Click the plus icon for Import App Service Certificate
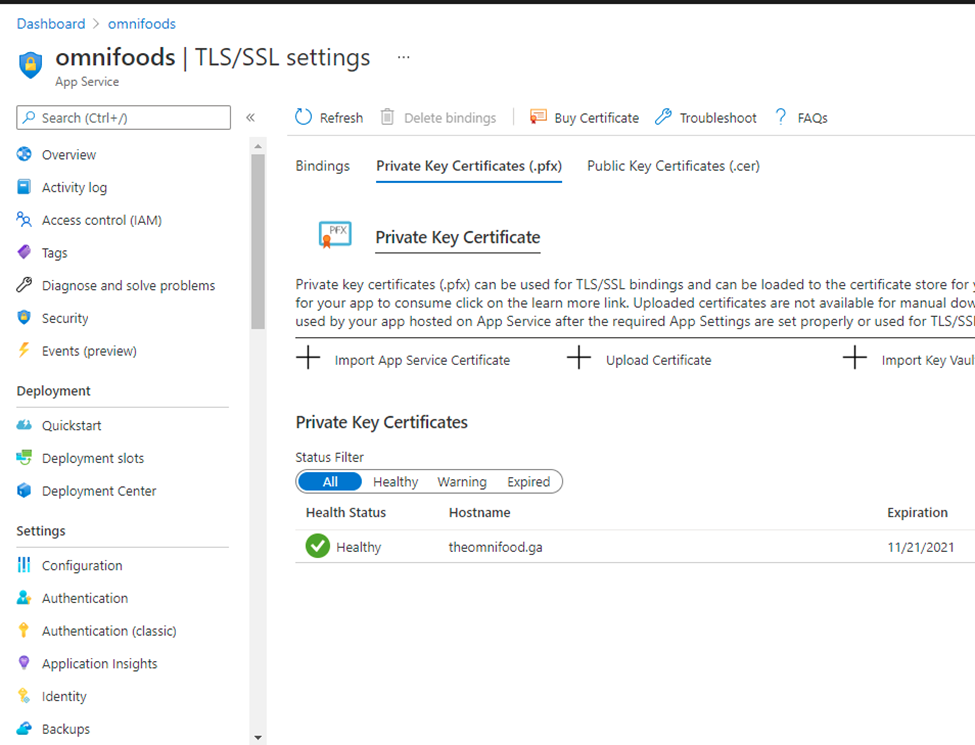This screenshot has height=745, width=975. click(308, 358)
